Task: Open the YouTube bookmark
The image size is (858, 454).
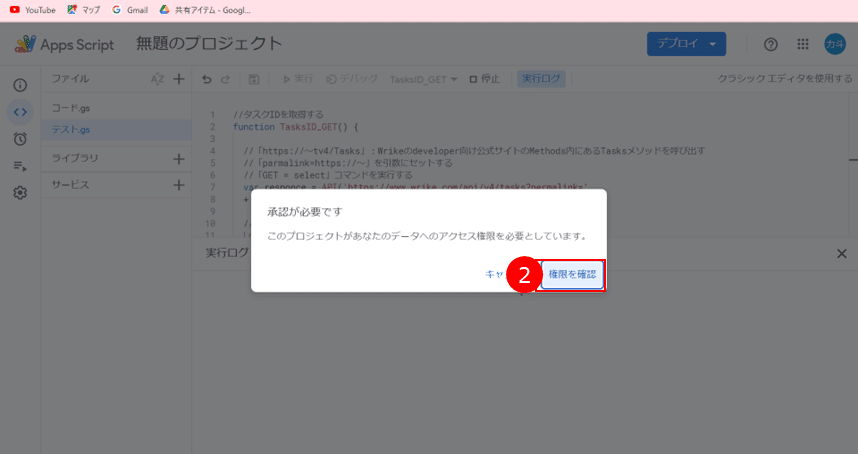Action: tap(33, 10)
